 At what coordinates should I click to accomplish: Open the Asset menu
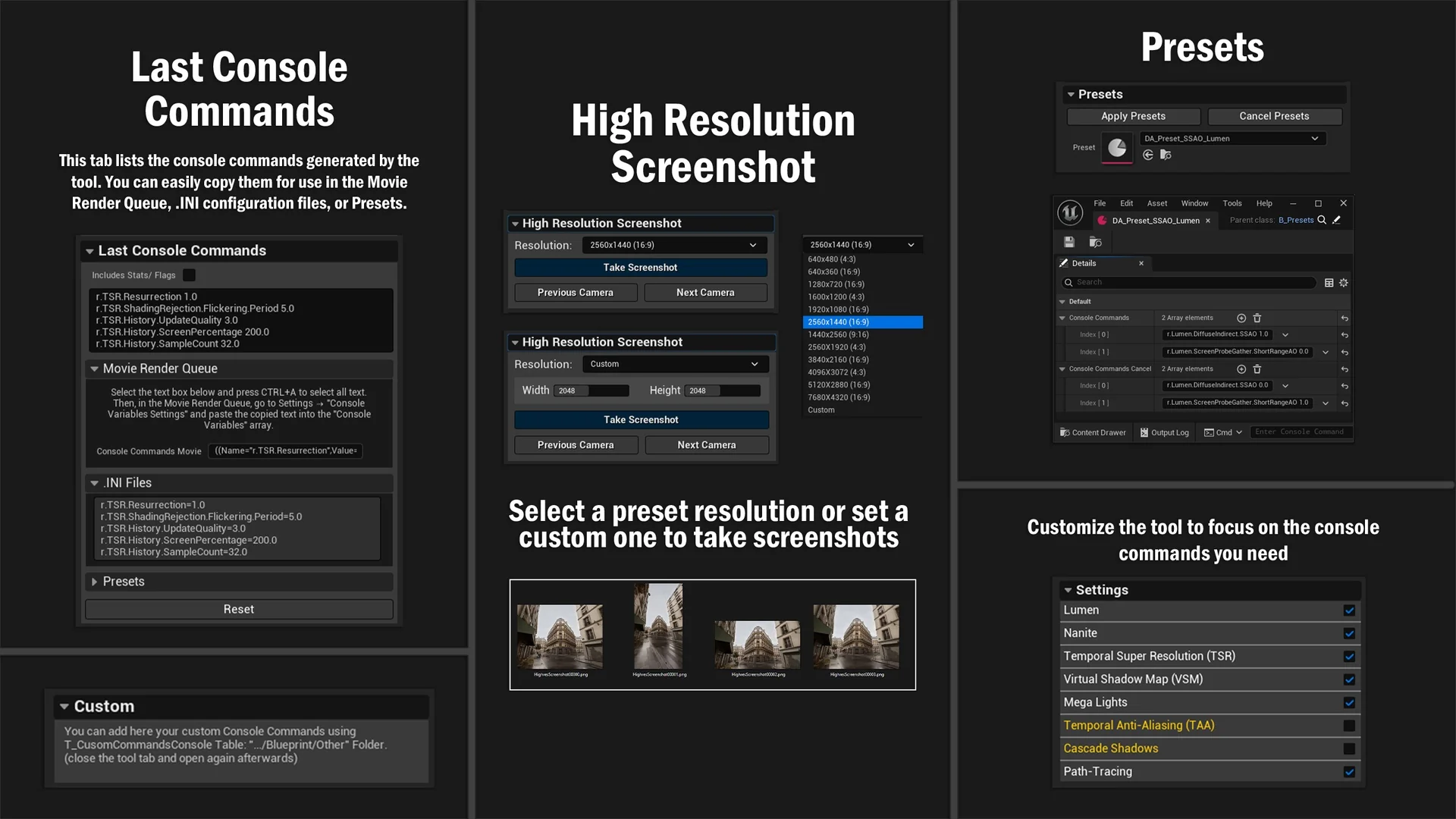click(1156, 203)
